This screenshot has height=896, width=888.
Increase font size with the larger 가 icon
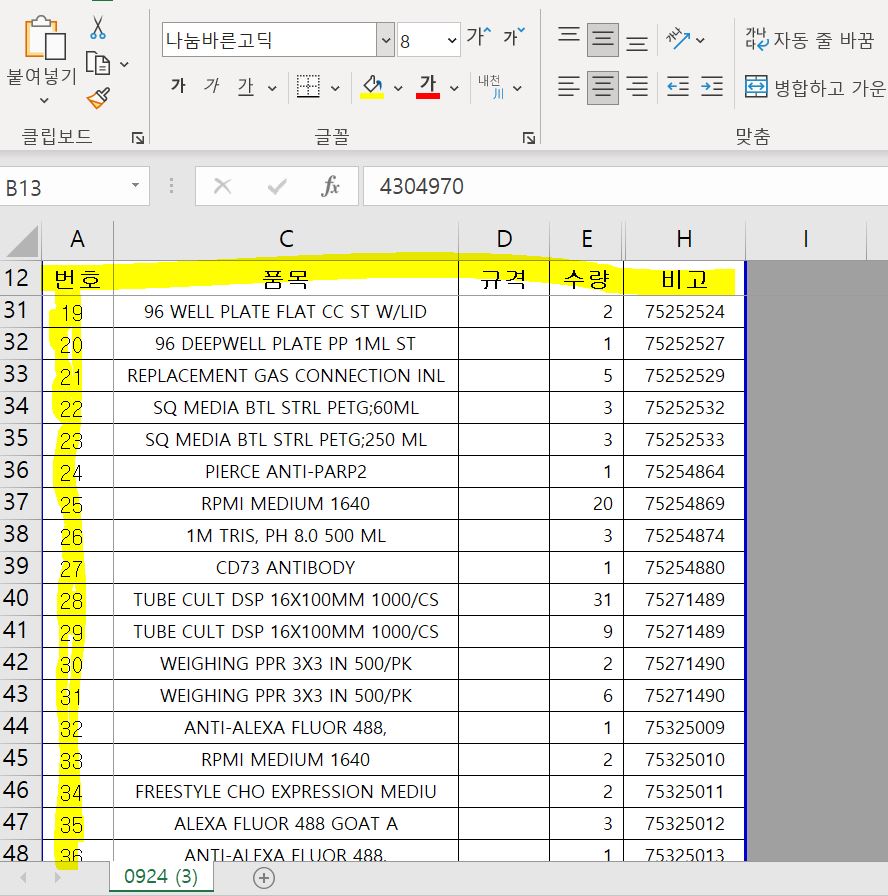(478, 37)
